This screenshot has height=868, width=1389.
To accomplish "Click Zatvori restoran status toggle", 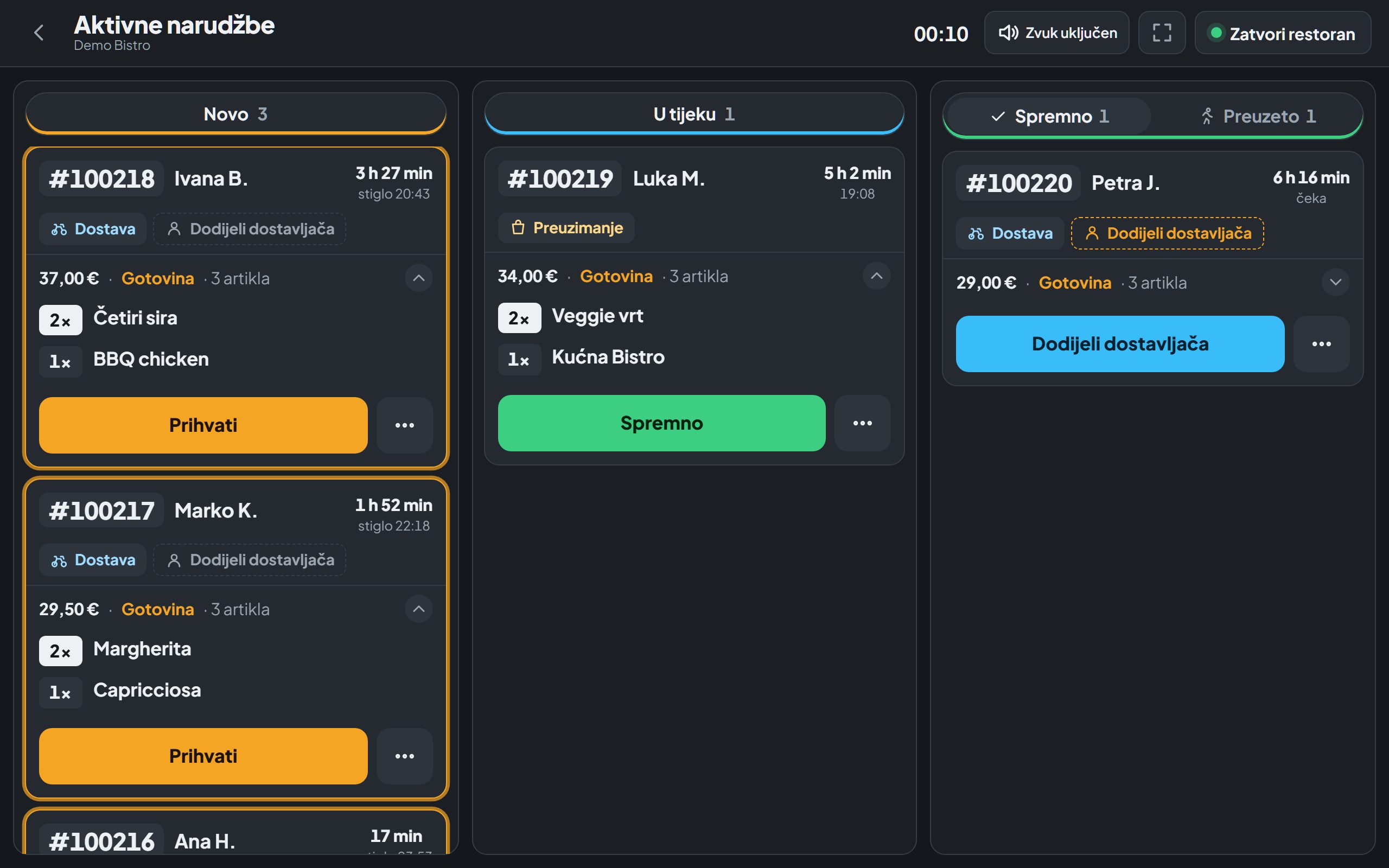I will pyautogui.click(x=1283, y=33).
